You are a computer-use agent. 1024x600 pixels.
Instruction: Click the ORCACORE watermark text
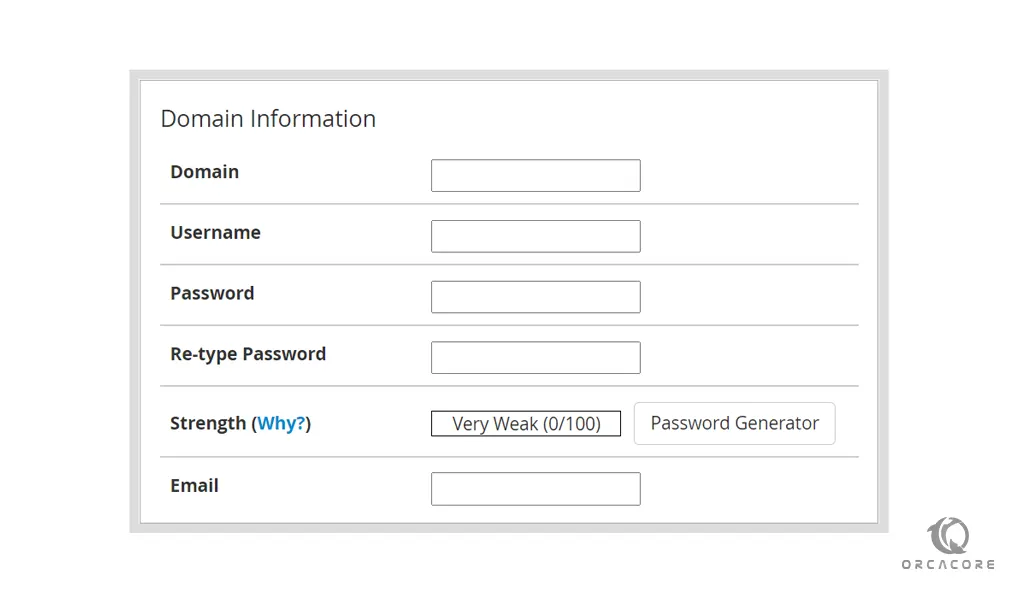coord(948,565)
